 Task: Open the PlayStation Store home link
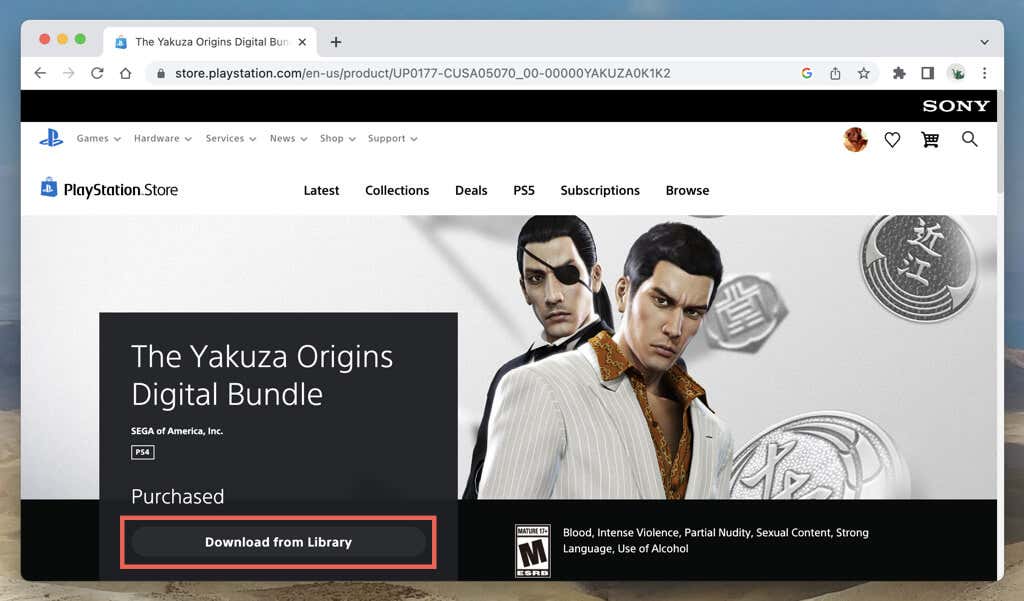(109, 189)
